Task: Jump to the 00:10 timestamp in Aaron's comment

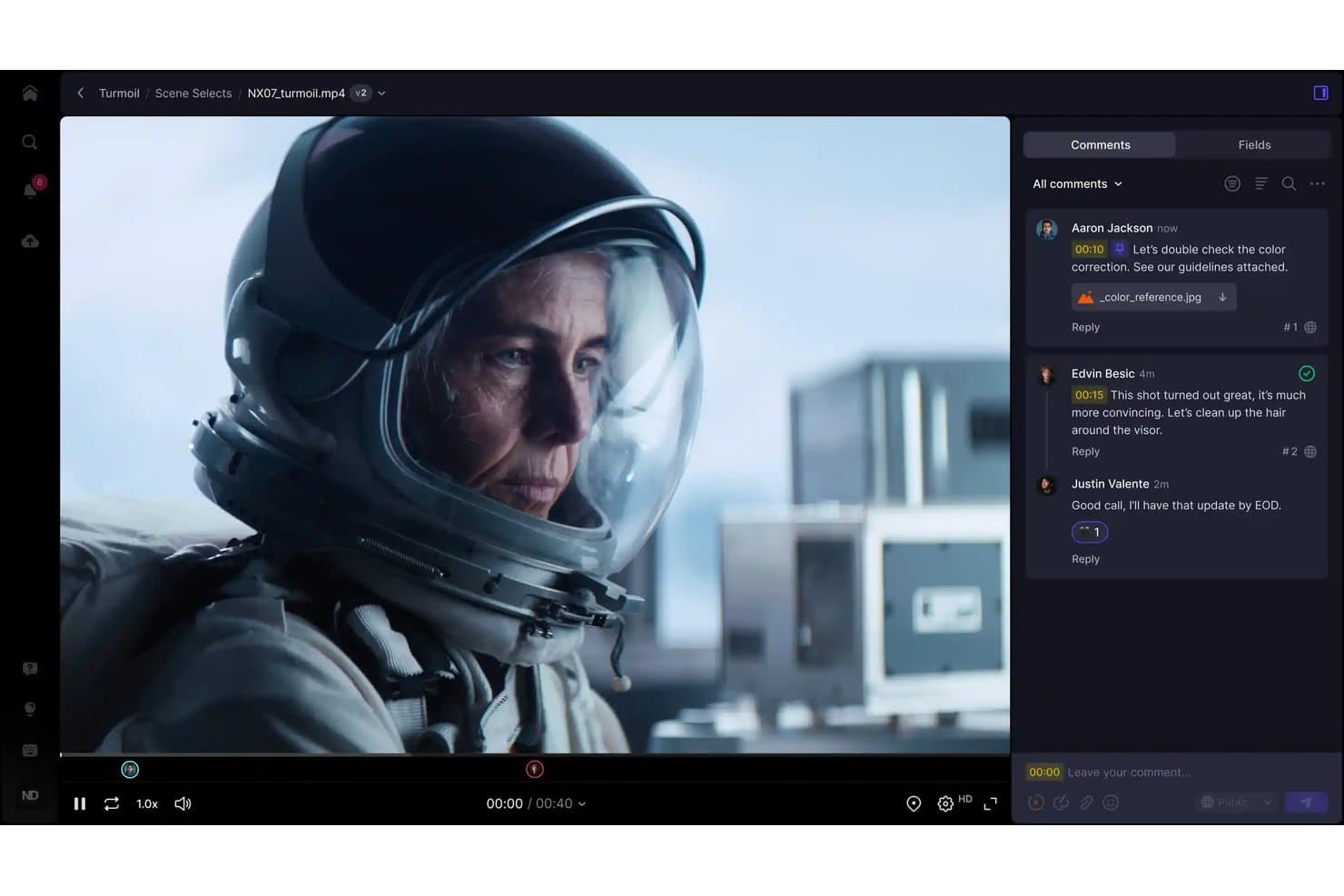Action: (x=1089, y=249)
